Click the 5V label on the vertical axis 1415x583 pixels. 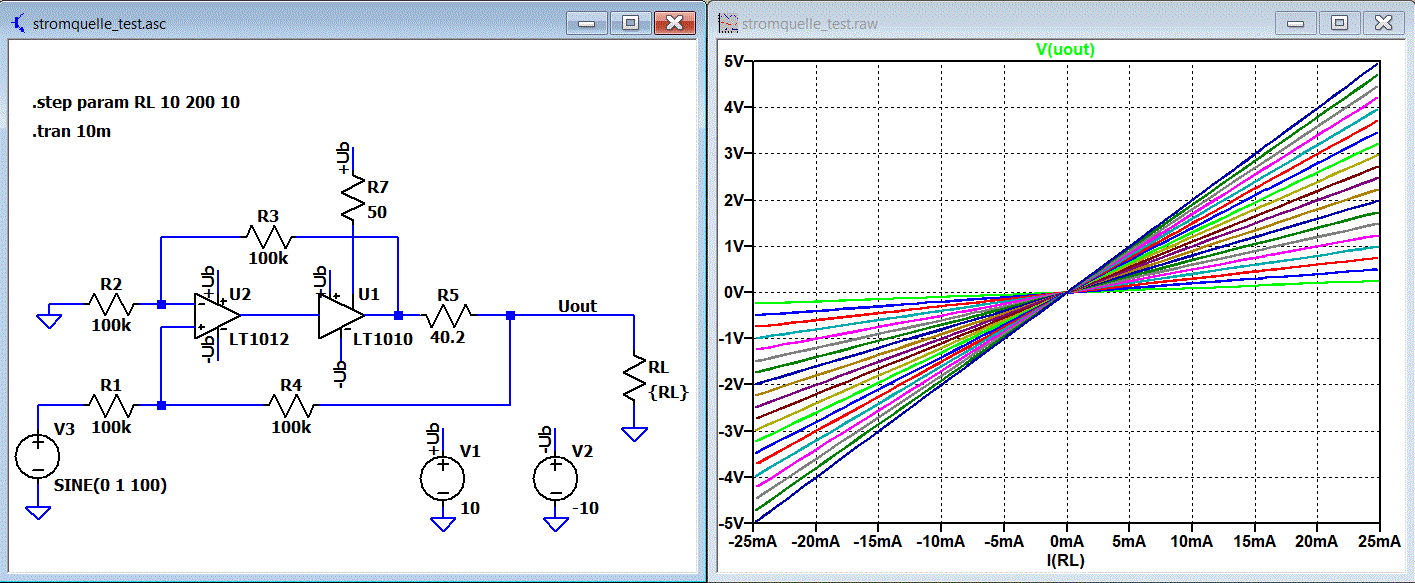click(734, 61)
